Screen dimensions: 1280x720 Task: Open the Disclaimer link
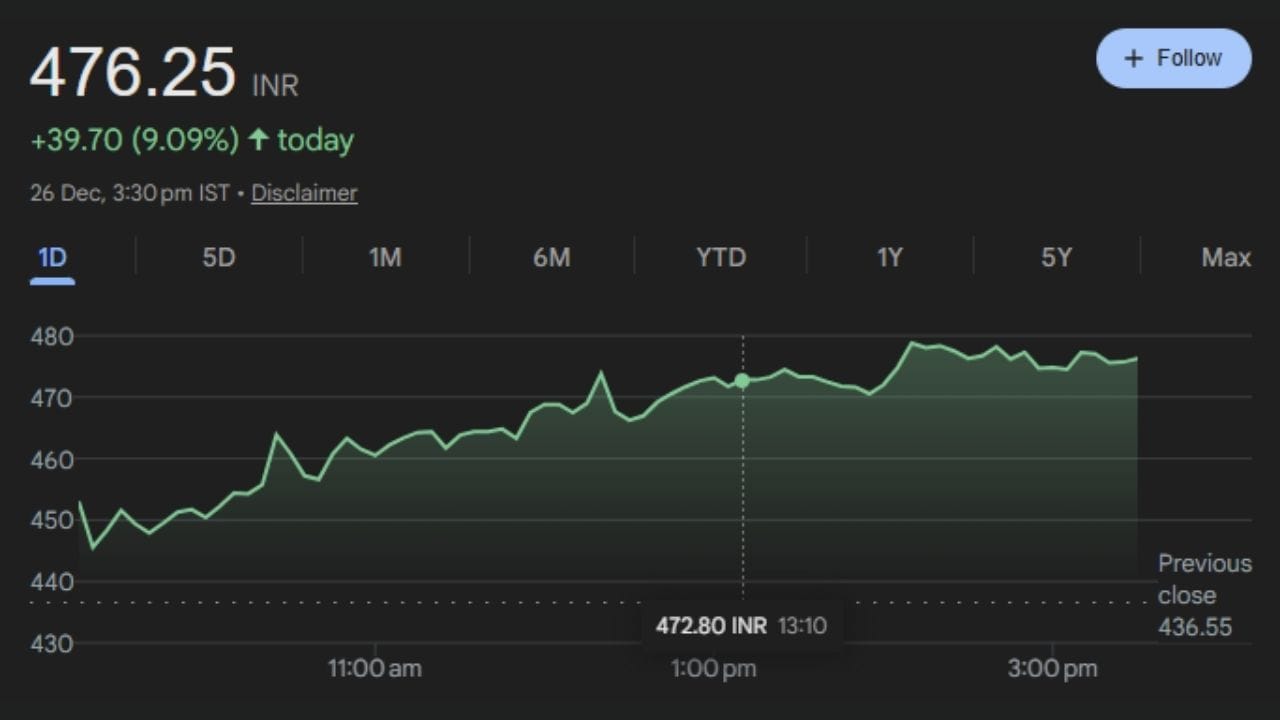[304, 193]
